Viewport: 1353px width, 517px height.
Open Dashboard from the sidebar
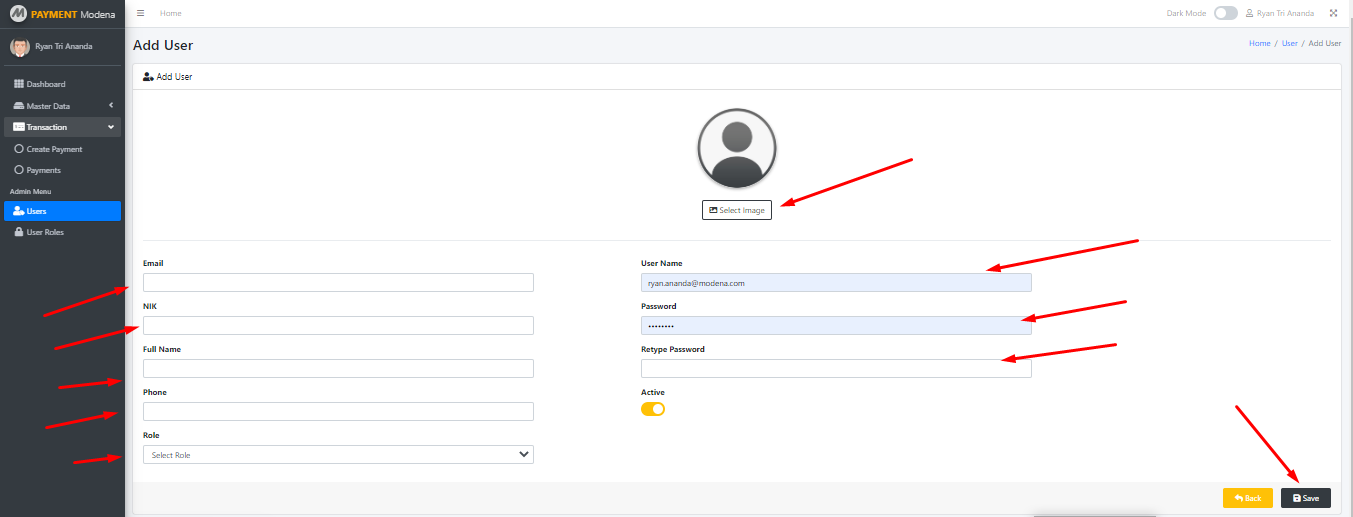click(45, 84)
